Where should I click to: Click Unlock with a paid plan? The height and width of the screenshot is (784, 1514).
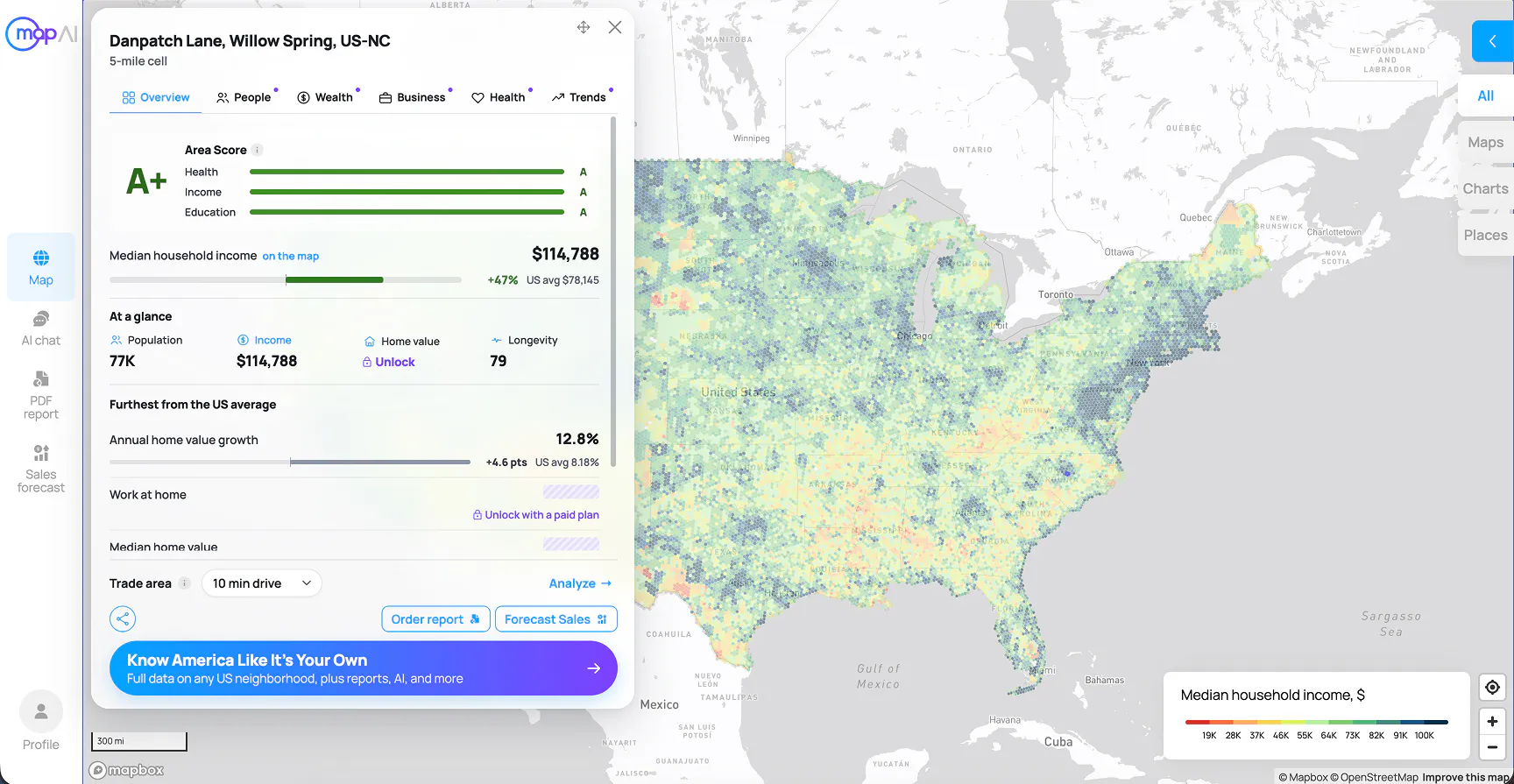pos(536,515)
